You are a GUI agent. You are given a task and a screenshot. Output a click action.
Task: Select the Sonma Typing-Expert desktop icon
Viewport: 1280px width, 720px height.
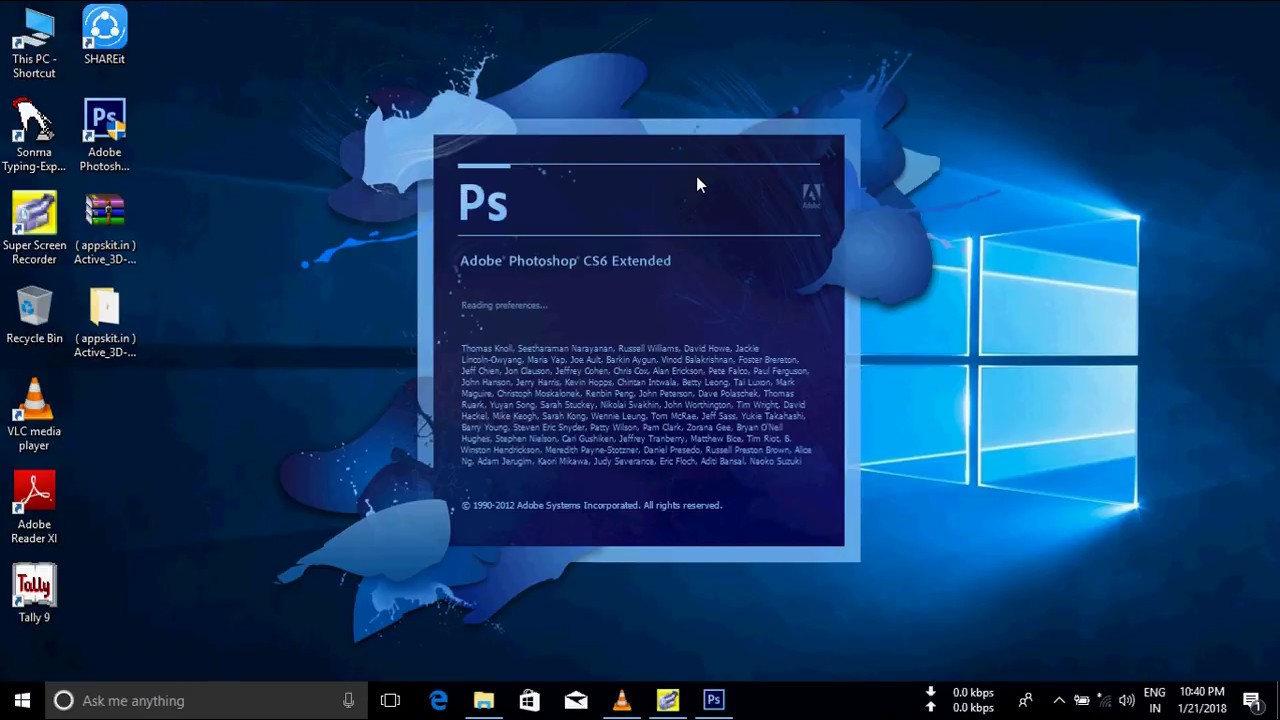click(34, 136)
